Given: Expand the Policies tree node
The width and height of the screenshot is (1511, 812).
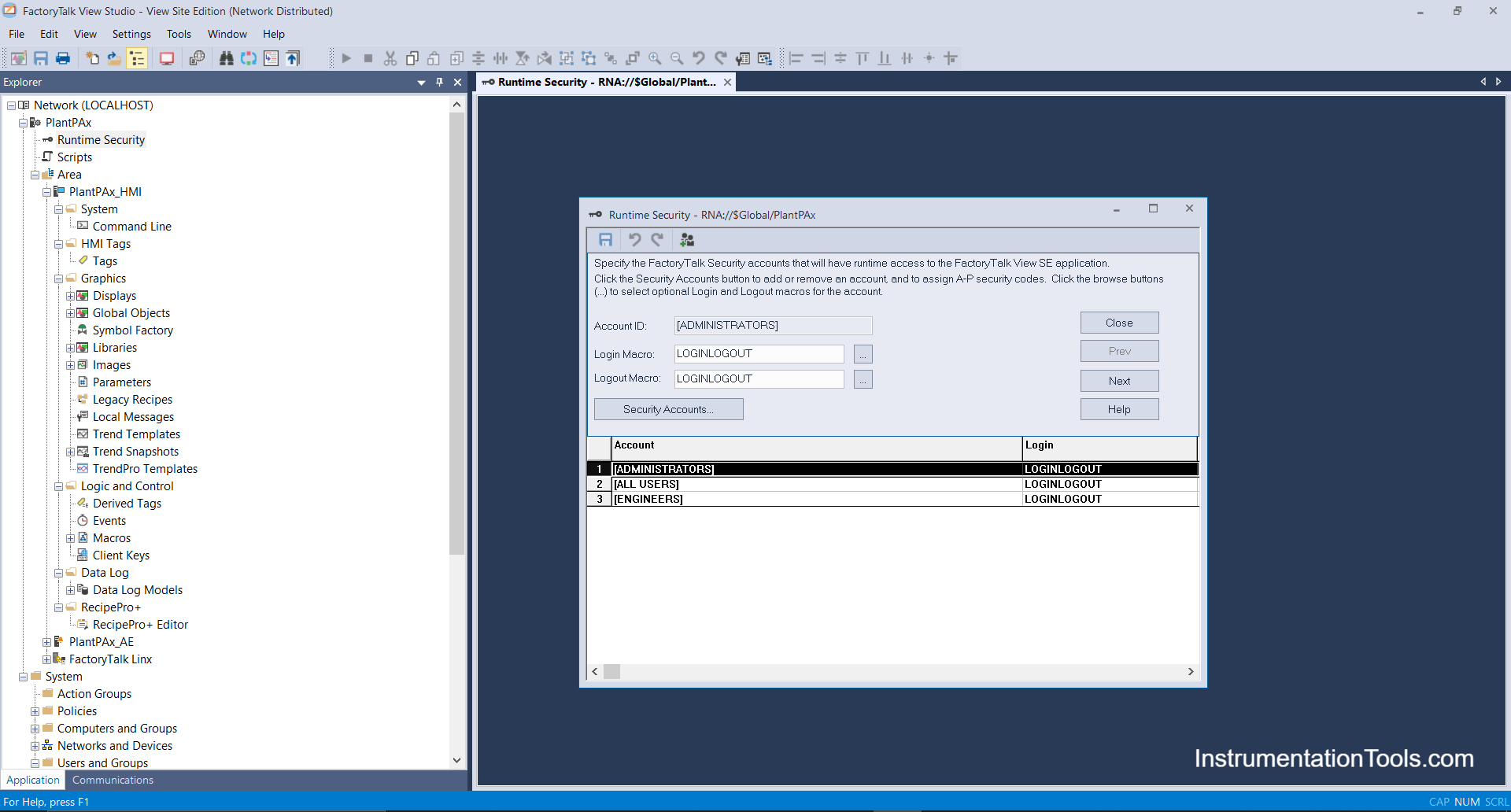Looking at the screenshot, I should tap(35, 711).
